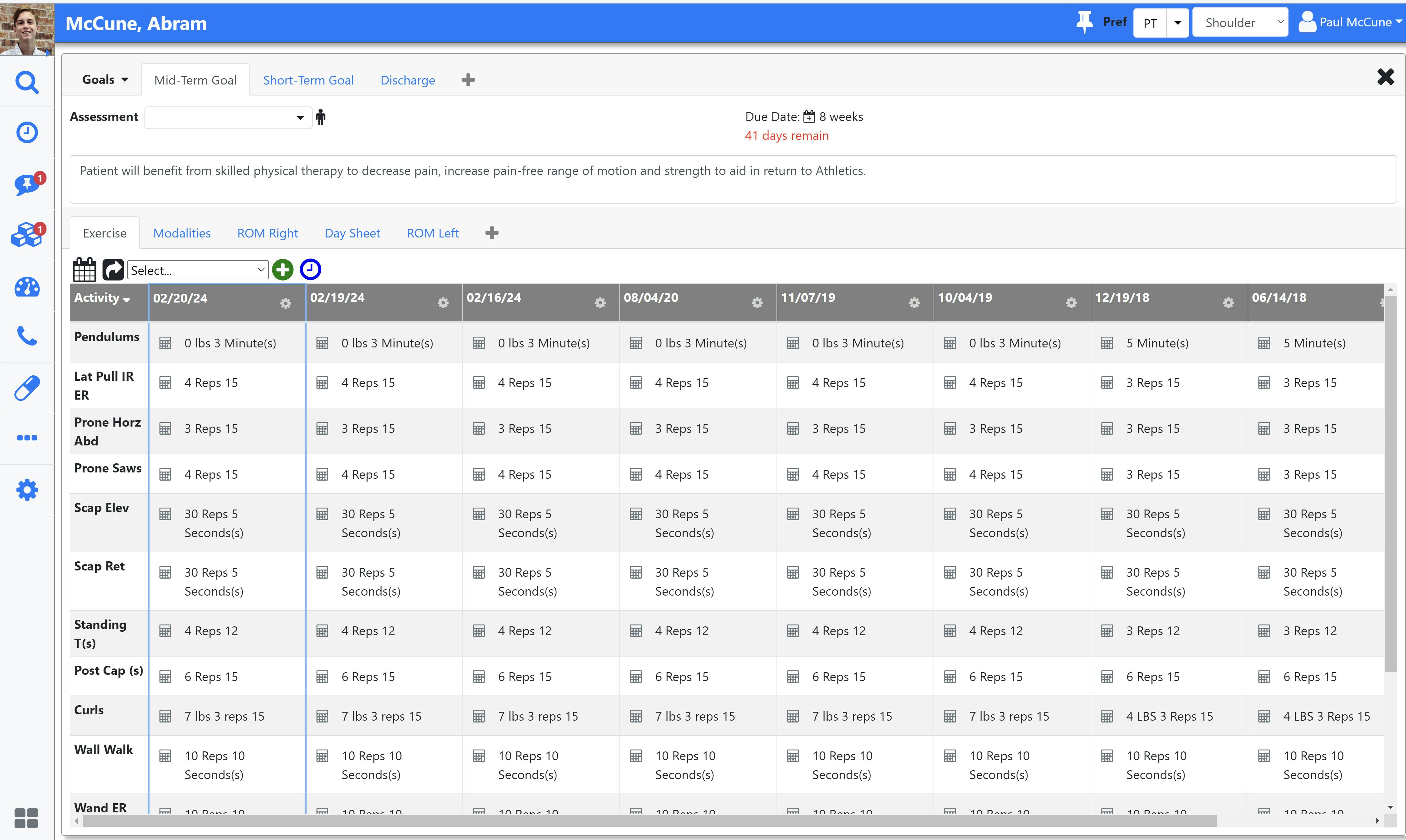
Task: Open the clock history sidebar icon
Action: (27, 133)
